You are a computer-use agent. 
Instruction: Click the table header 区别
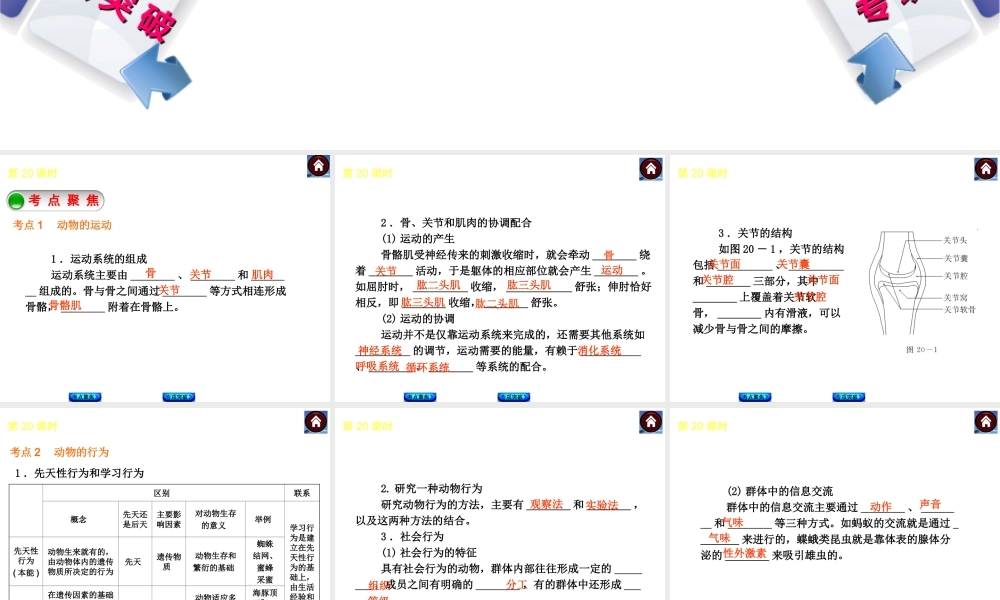pyautogui.click(x=161, y=493)
